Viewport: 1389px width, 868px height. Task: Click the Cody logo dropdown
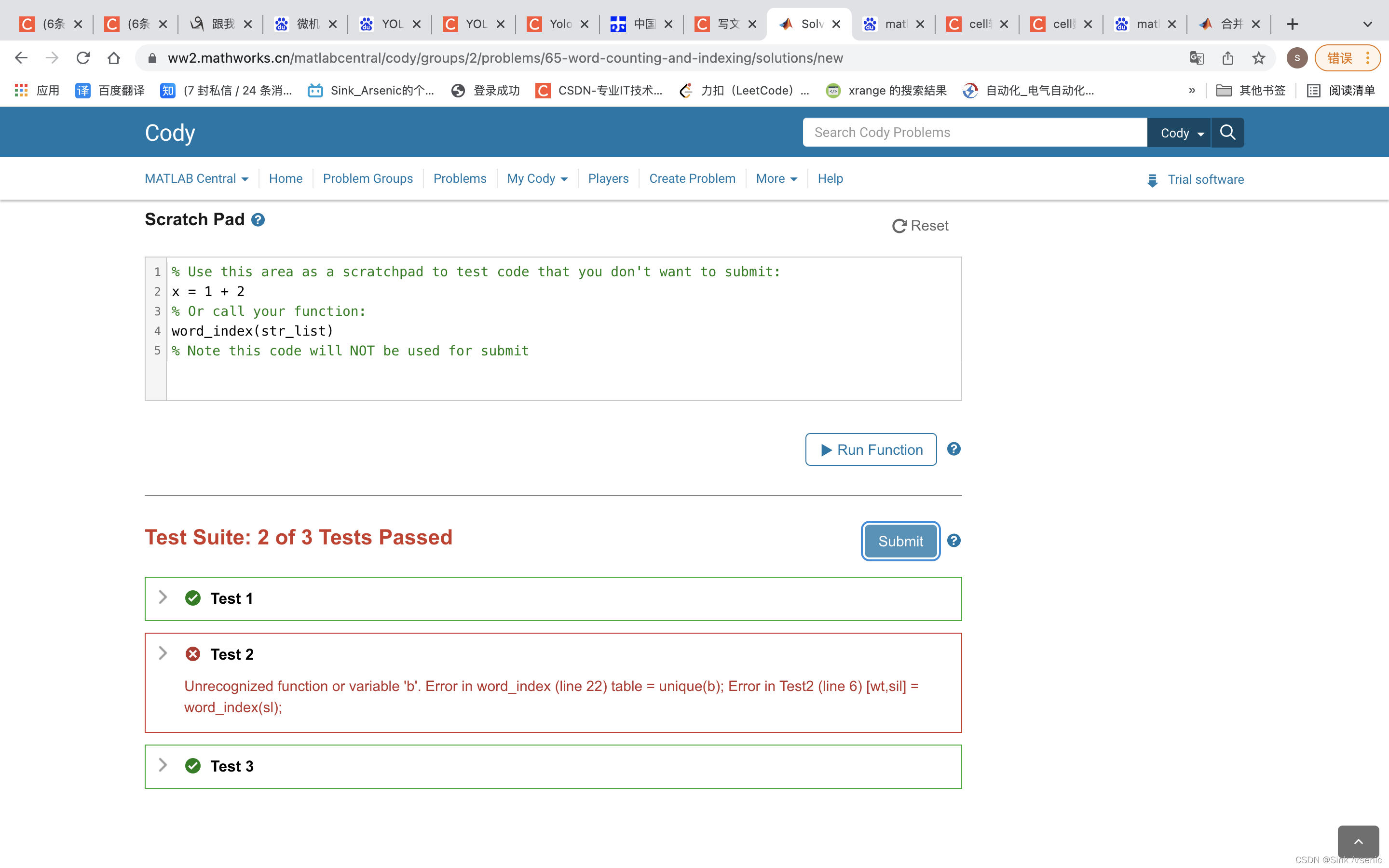(1180, 132)
